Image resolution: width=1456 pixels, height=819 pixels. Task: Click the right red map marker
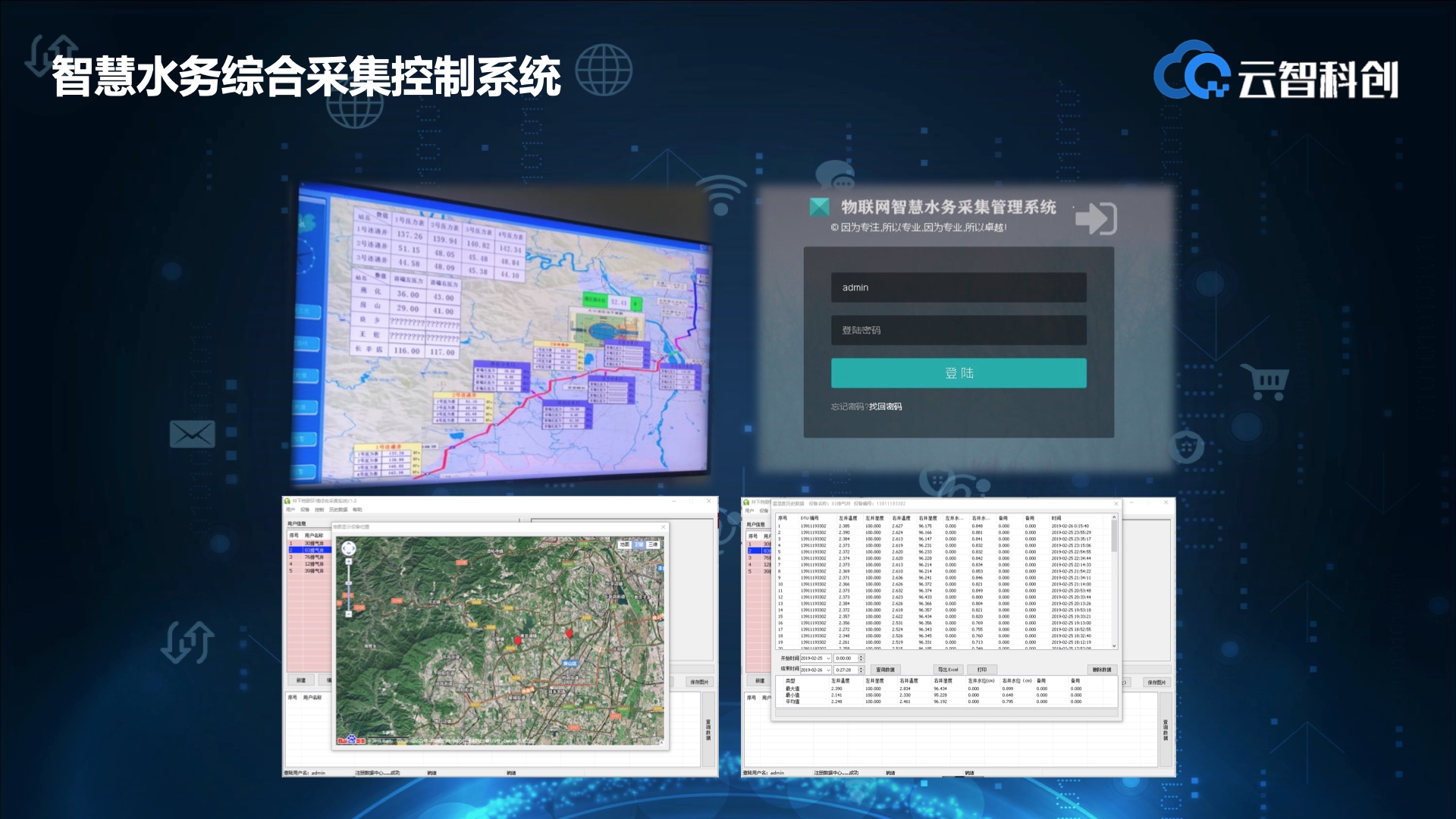tap(570, 632)
